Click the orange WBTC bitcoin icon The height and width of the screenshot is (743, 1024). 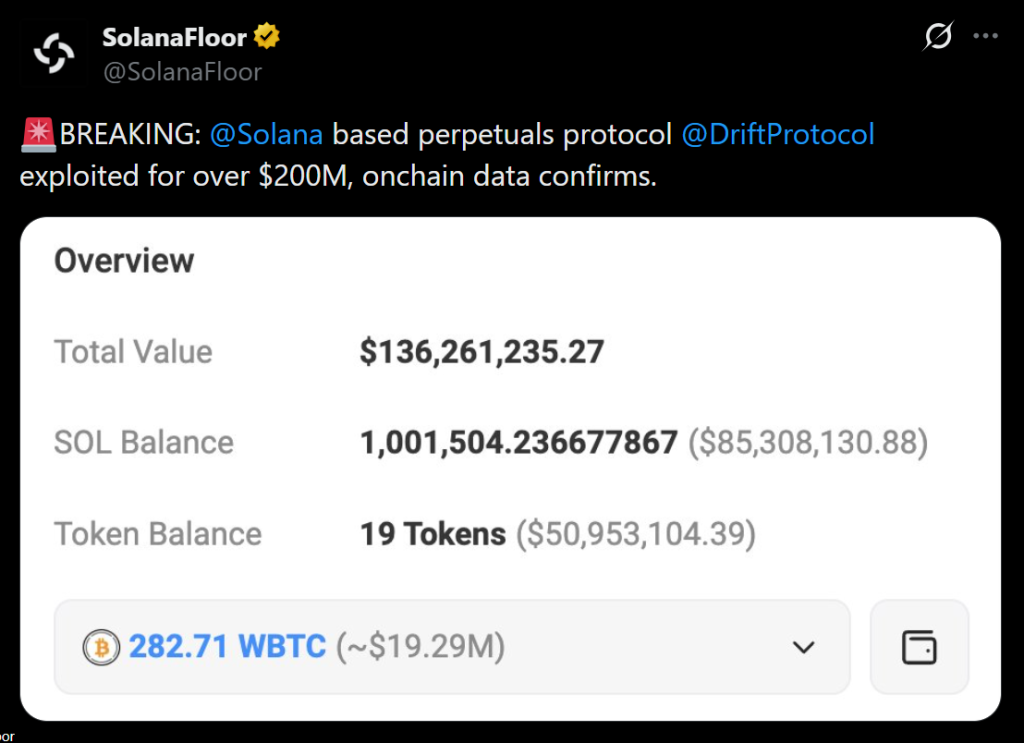click(x=99, y=647)
